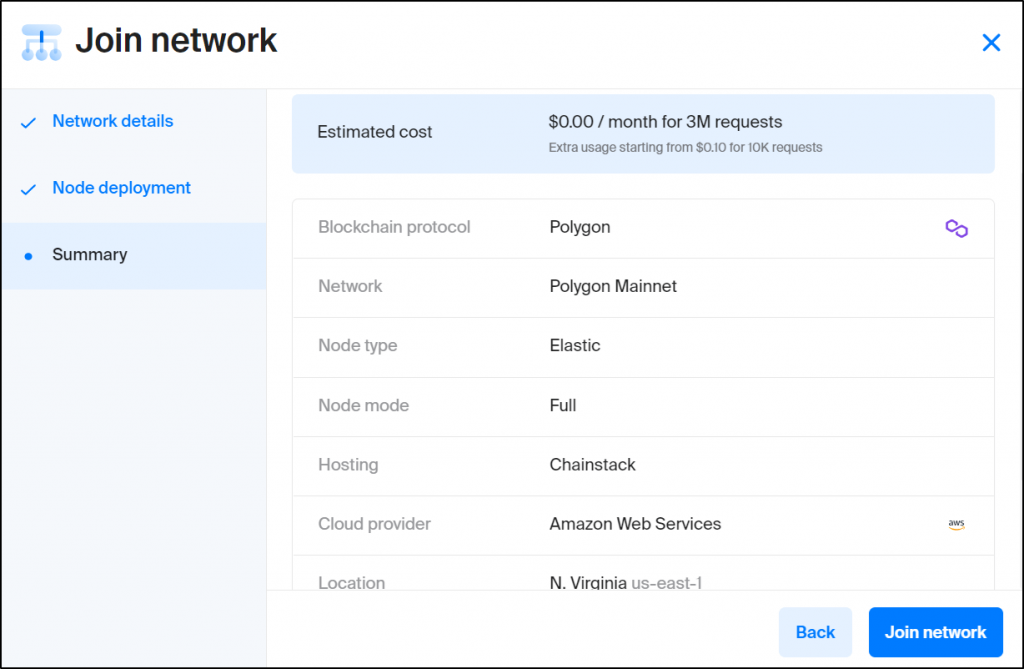Click the Polygon protocol value
Image resolution: width=1024 pixels, height=669 pixels.
point(579,227)
